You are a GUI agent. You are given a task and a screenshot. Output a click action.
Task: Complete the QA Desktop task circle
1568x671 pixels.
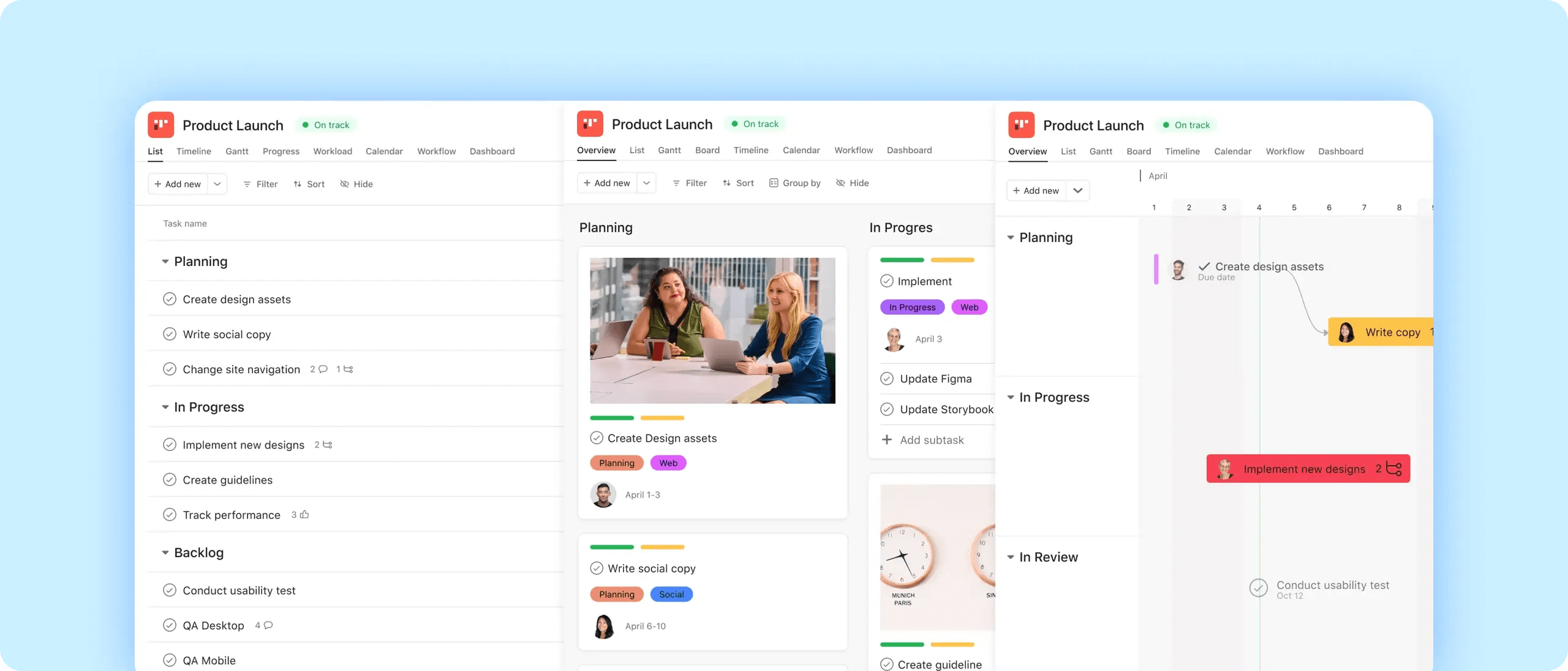(170, 625)
